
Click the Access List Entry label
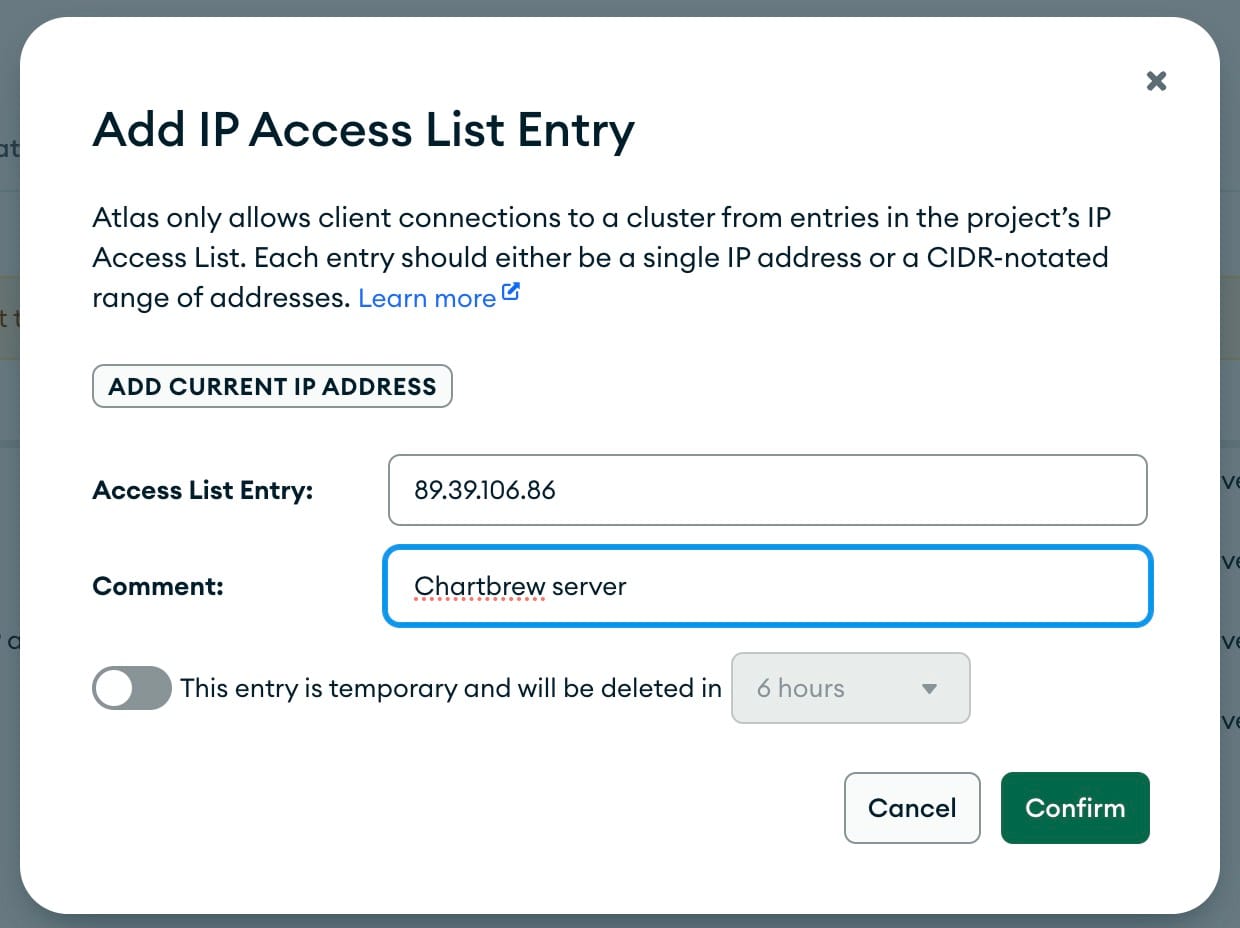(203, 490)
